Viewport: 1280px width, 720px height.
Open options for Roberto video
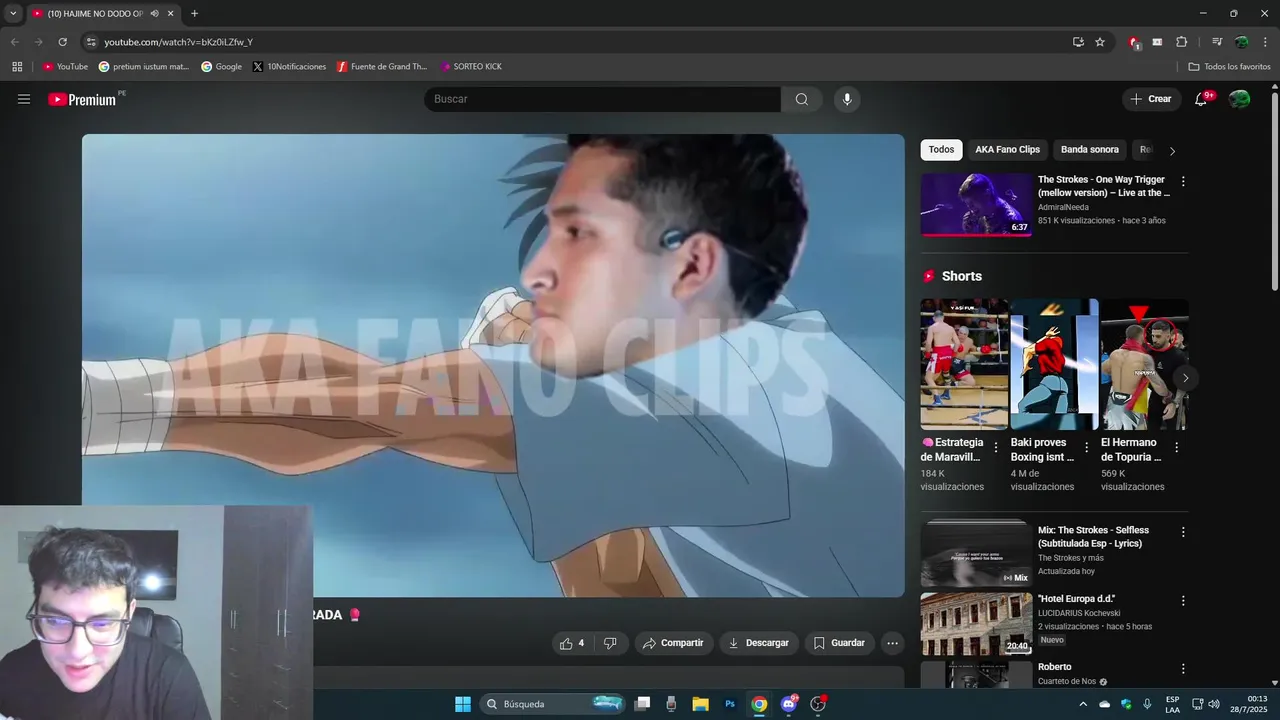pyautogui.click(x=1183, y=669)
